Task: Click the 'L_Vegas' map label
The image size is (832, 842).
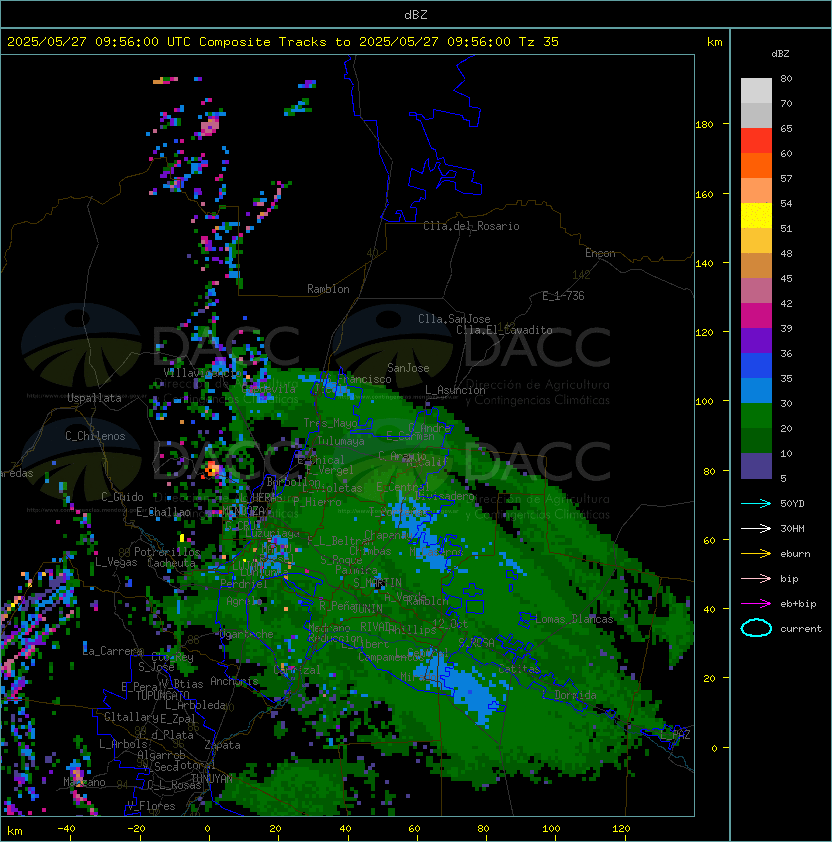Action: (x=116, y=562)
